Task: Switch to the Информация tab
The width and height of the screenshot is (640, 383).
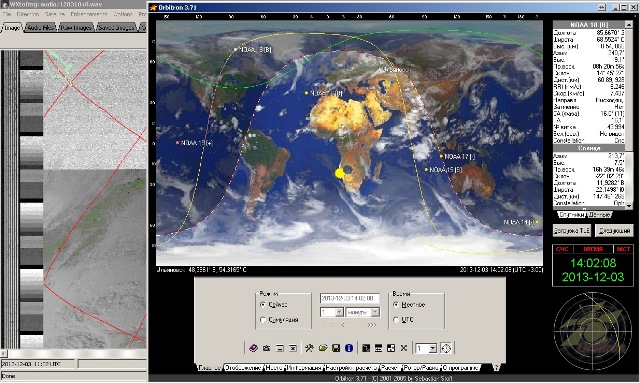Action: [304, 367]
